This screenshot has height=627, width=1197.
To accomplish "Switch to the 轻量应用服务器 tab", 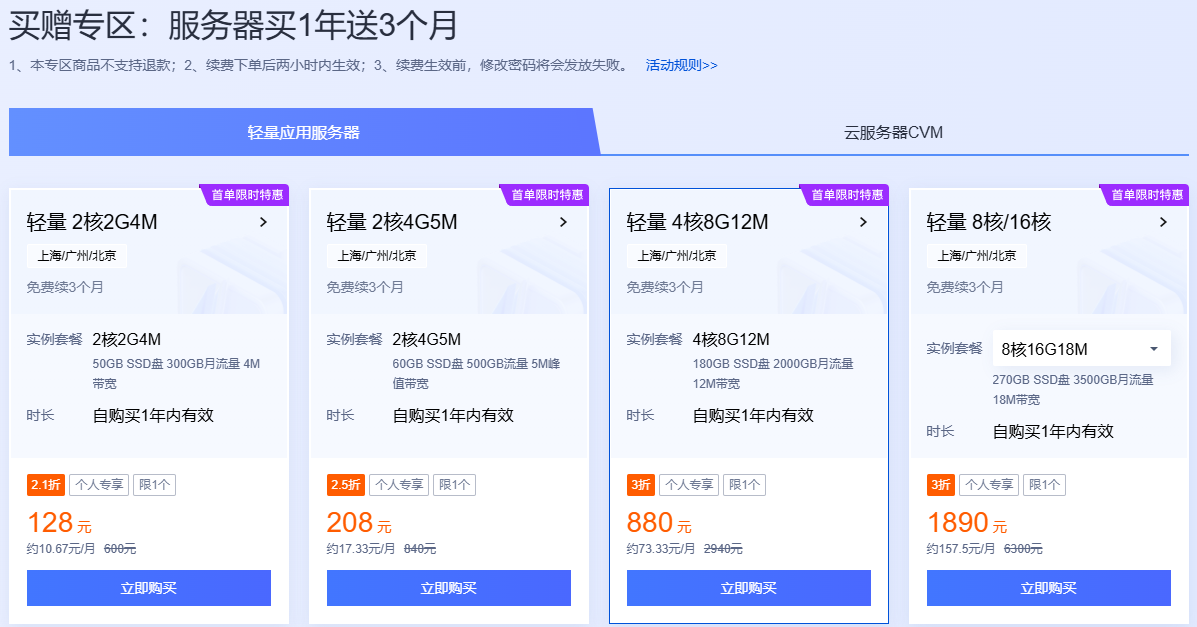I will [304, 132].
